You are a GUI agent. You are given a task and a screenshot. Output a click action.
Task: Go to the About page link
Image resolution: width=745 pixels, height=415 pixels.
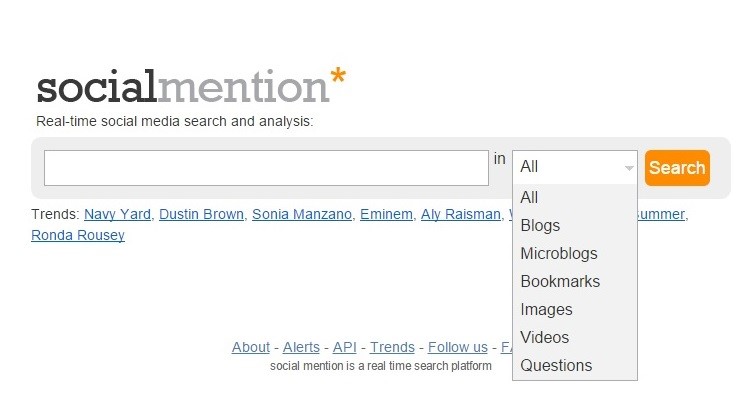point(250,347)
